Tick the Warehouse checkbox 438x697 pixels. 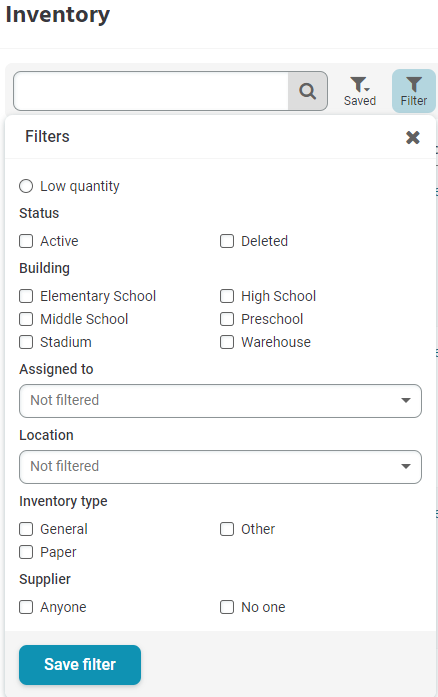pos(227,342)
